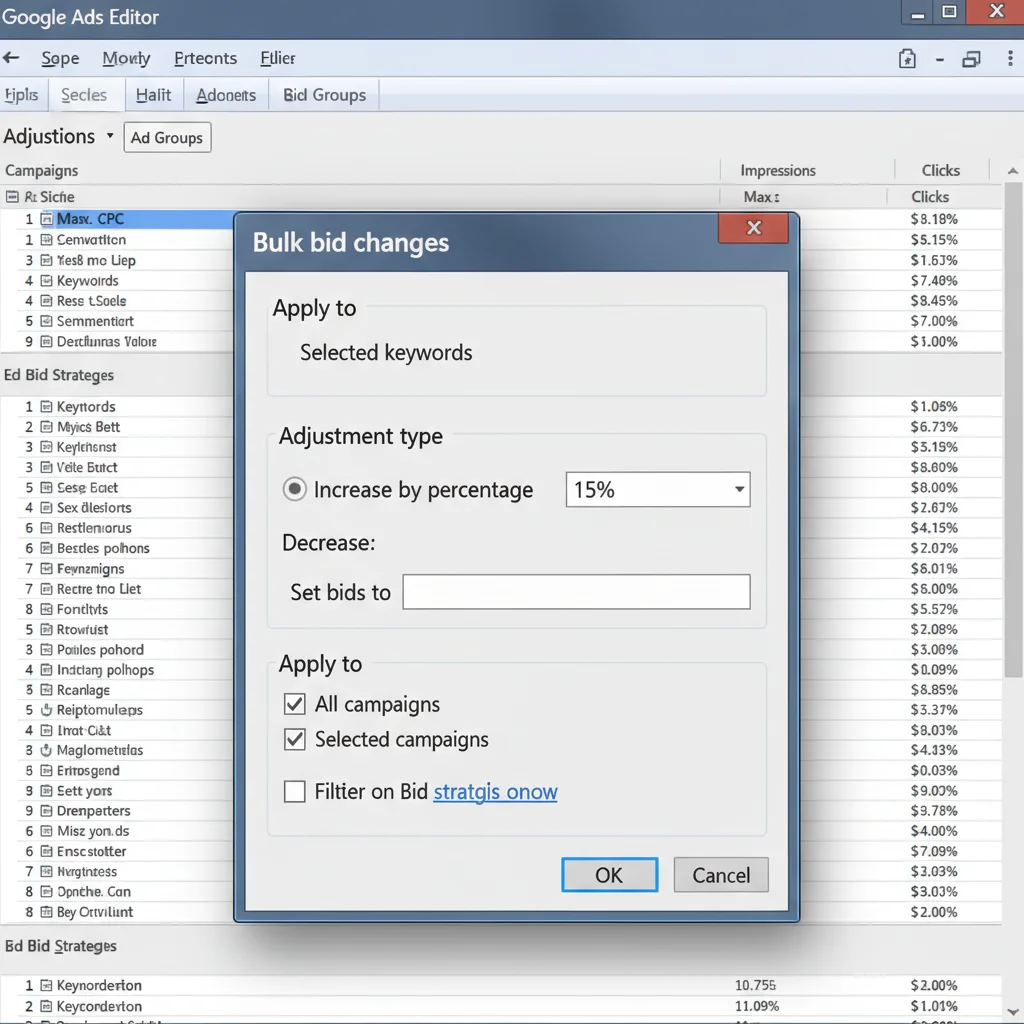Switch to the Adonerts tab

tap(227, 95)
